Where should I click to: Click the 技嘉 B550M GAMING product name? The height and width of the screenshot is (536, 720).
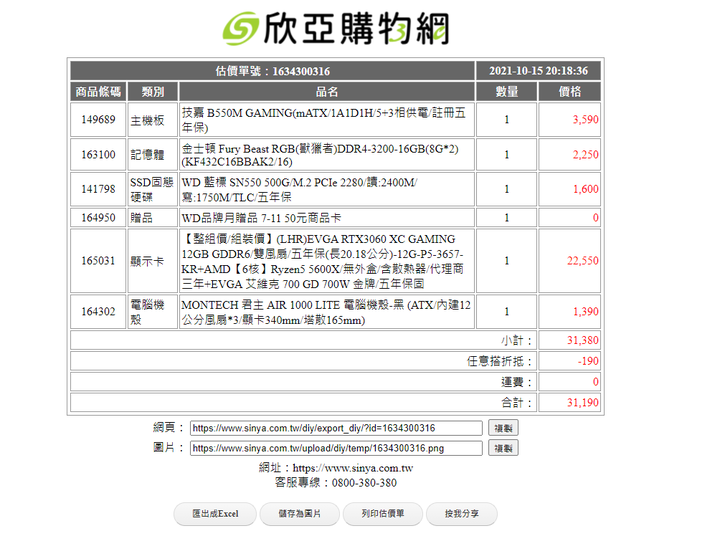pyautogui.click(x=326, y=120)
